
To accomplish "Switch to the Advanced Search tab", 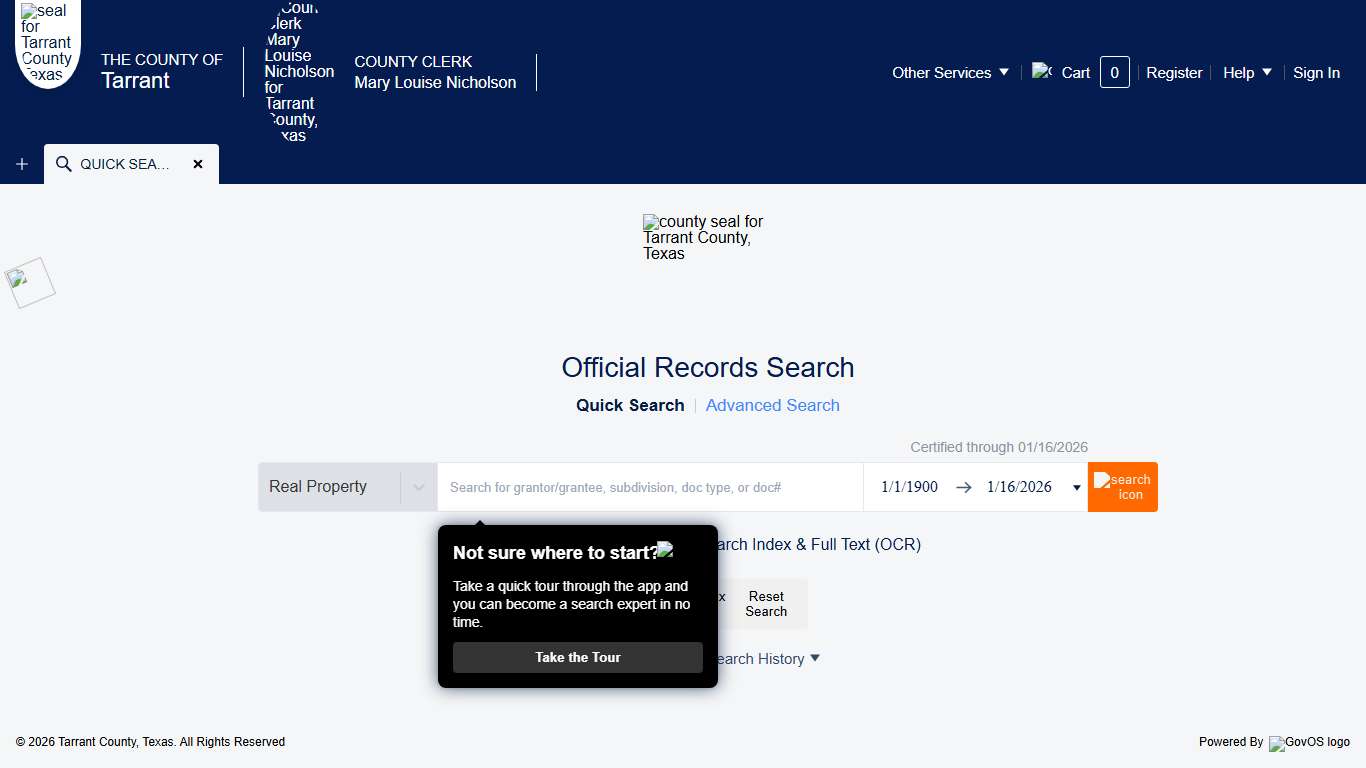I will (x=772, y=405).
